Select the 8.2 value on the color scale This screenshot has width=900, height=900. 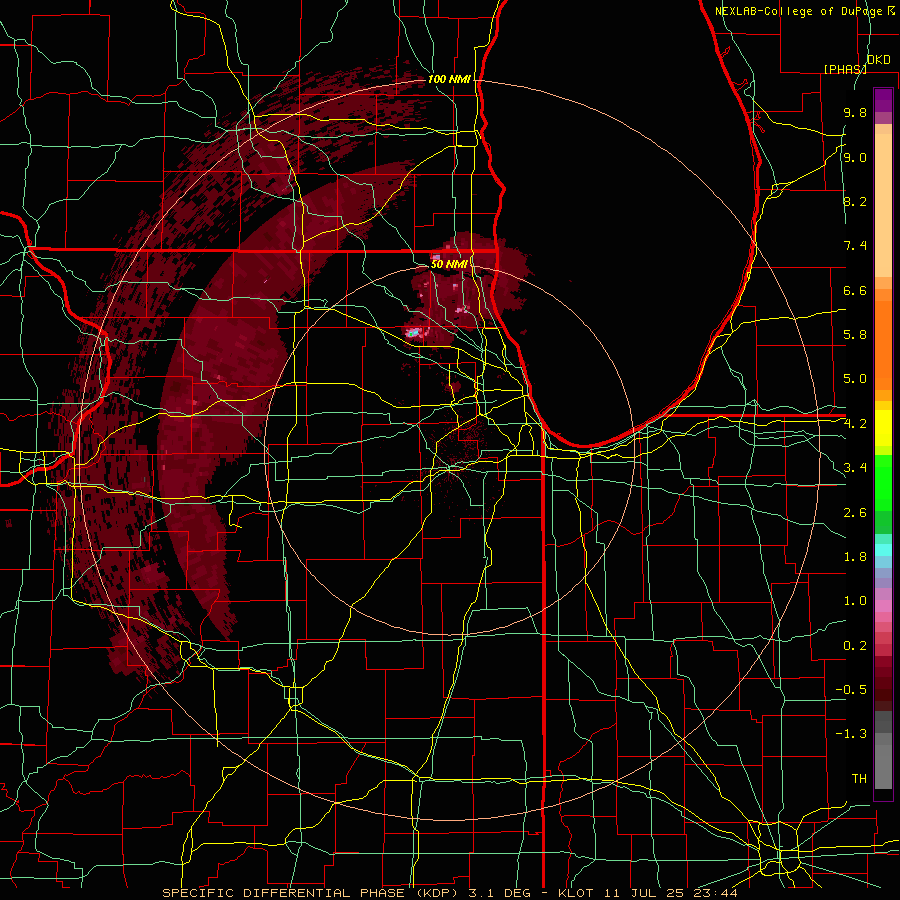pos(855,201)
